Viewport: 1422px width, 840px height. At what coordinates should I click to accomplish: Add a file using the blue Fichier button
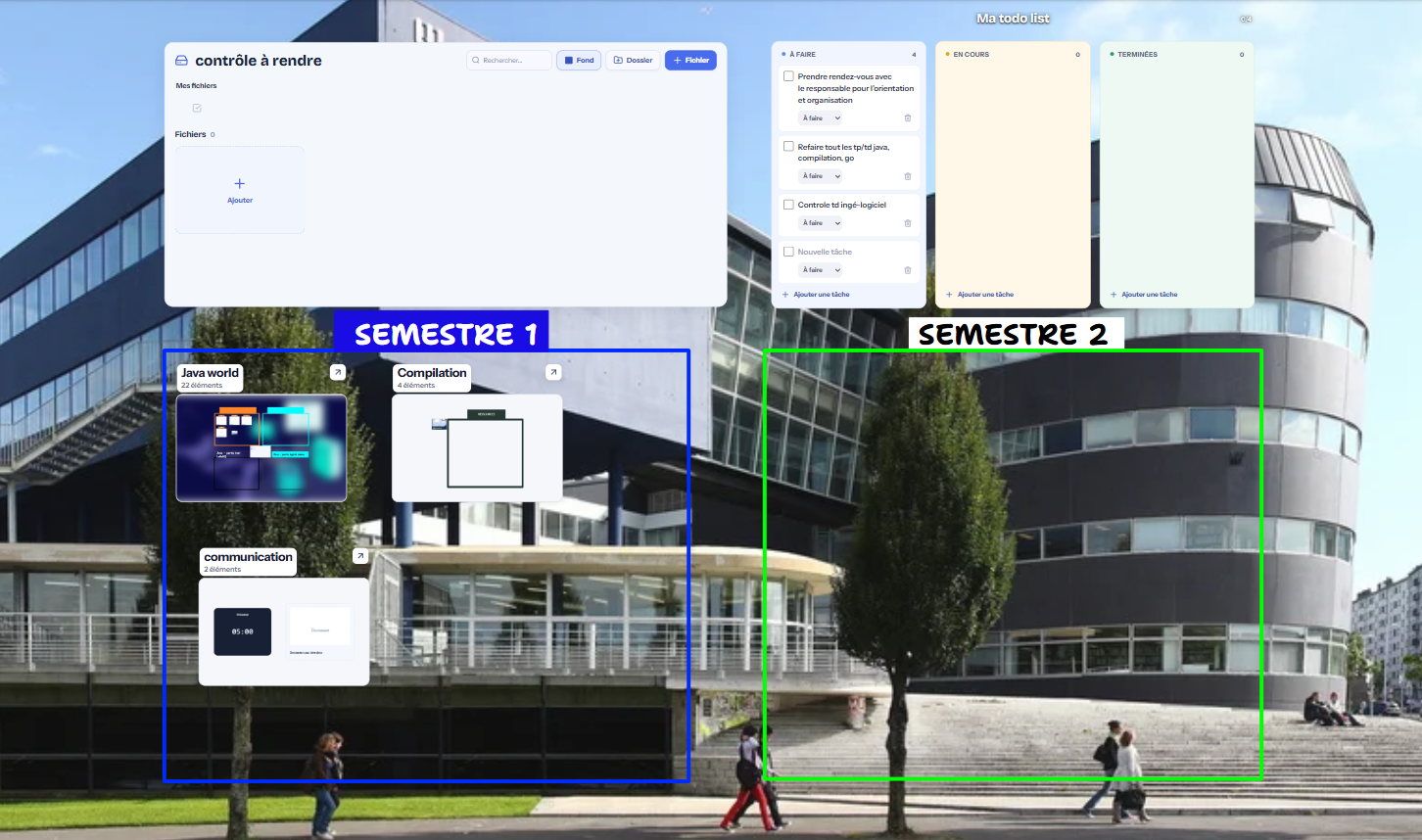[690, 61]
